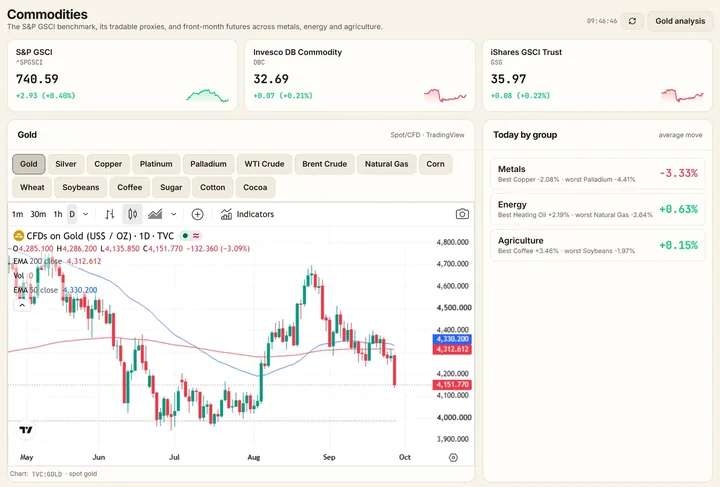
Task: Switch chart to 1h interval
Action: pyautogui.click(x=58, y=214)
